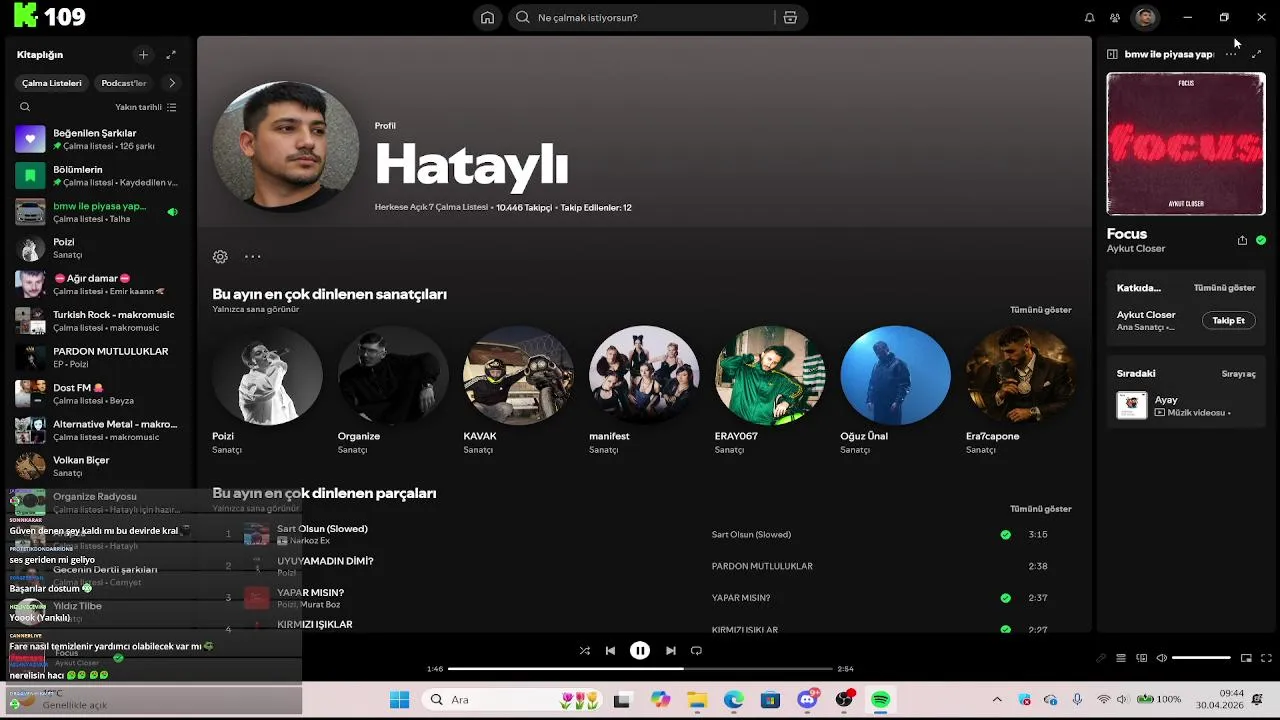Screen dimensions: 1280x720
Task: Seek on the song progress bar
Action: coord(640,669)
